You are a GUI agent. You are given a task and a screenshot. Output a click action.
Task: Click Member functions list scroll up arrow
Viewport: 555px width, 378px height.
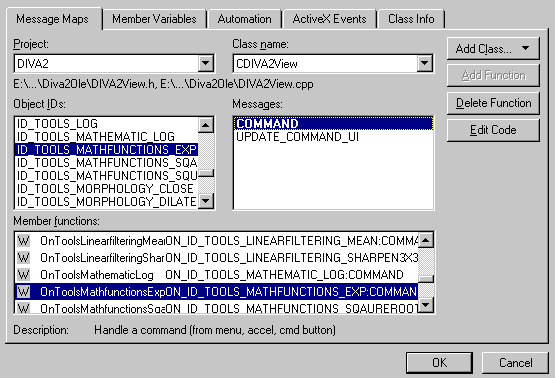point(426,240)
